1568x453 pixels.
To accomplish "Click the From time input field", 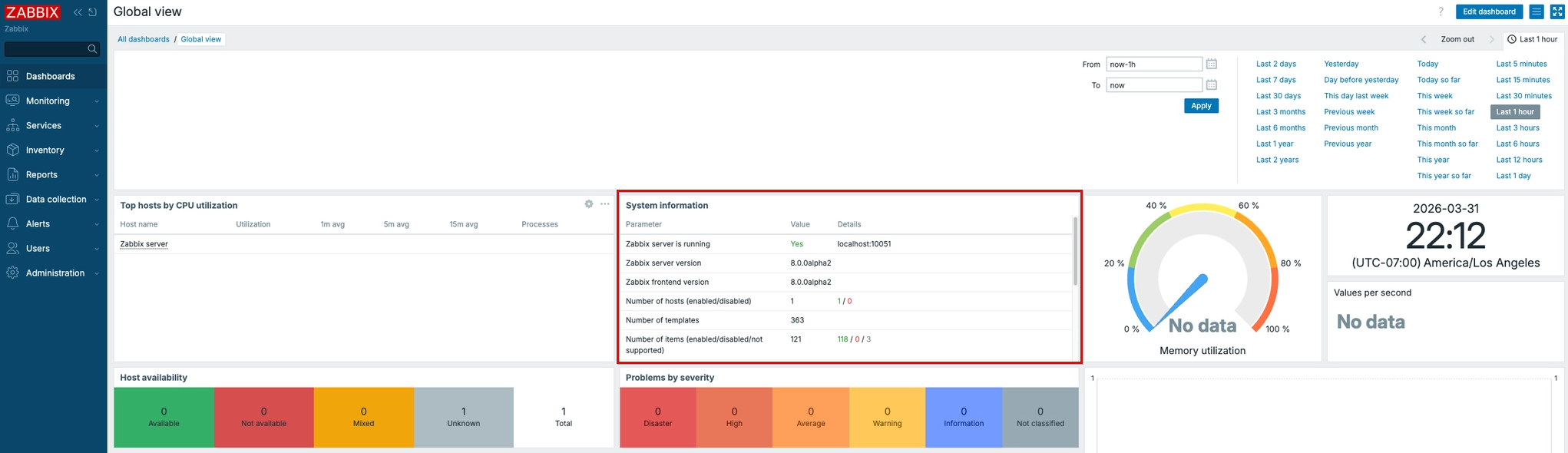I will (1153, 64).
